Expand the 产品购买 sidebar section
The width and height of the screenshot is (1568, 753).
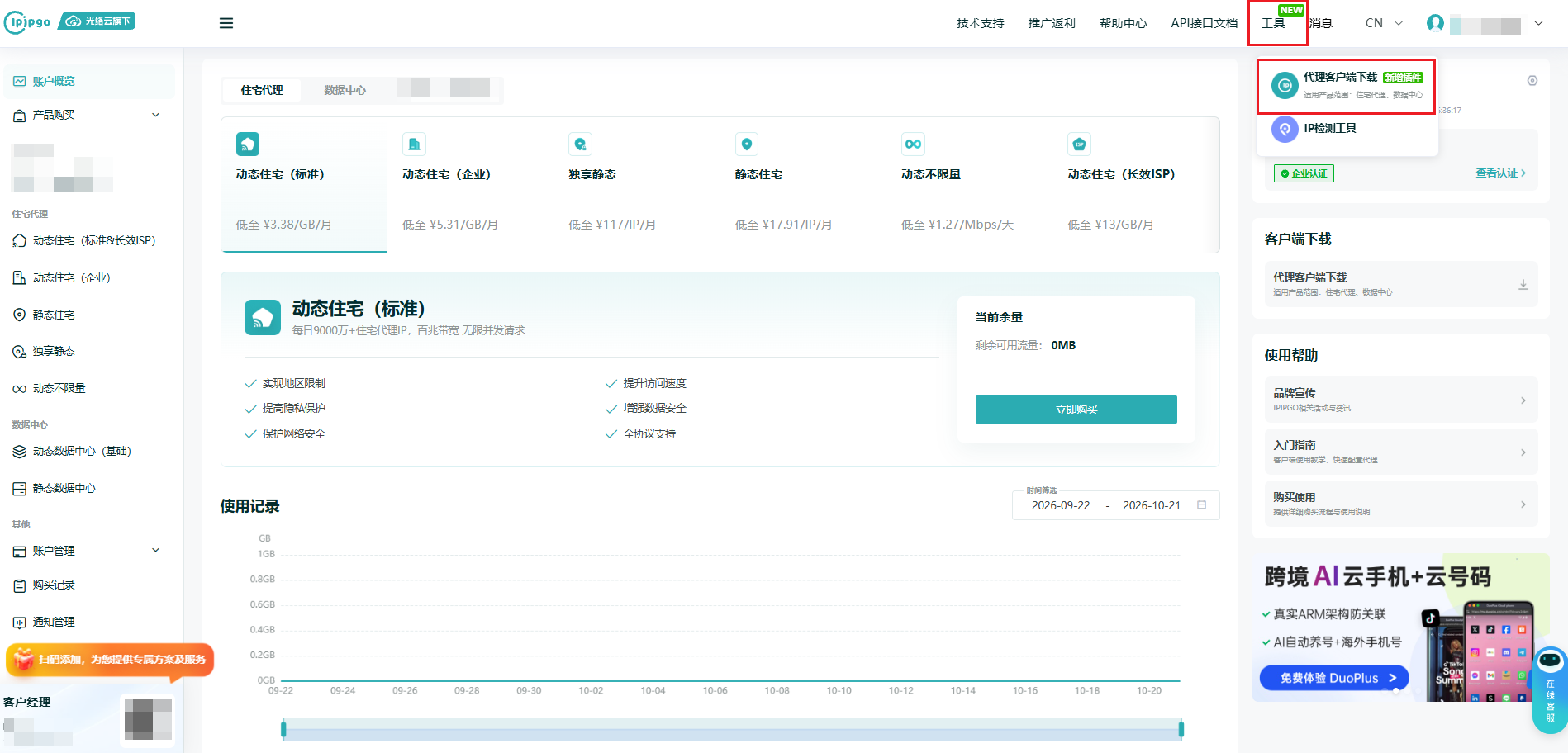coord(88,115)
